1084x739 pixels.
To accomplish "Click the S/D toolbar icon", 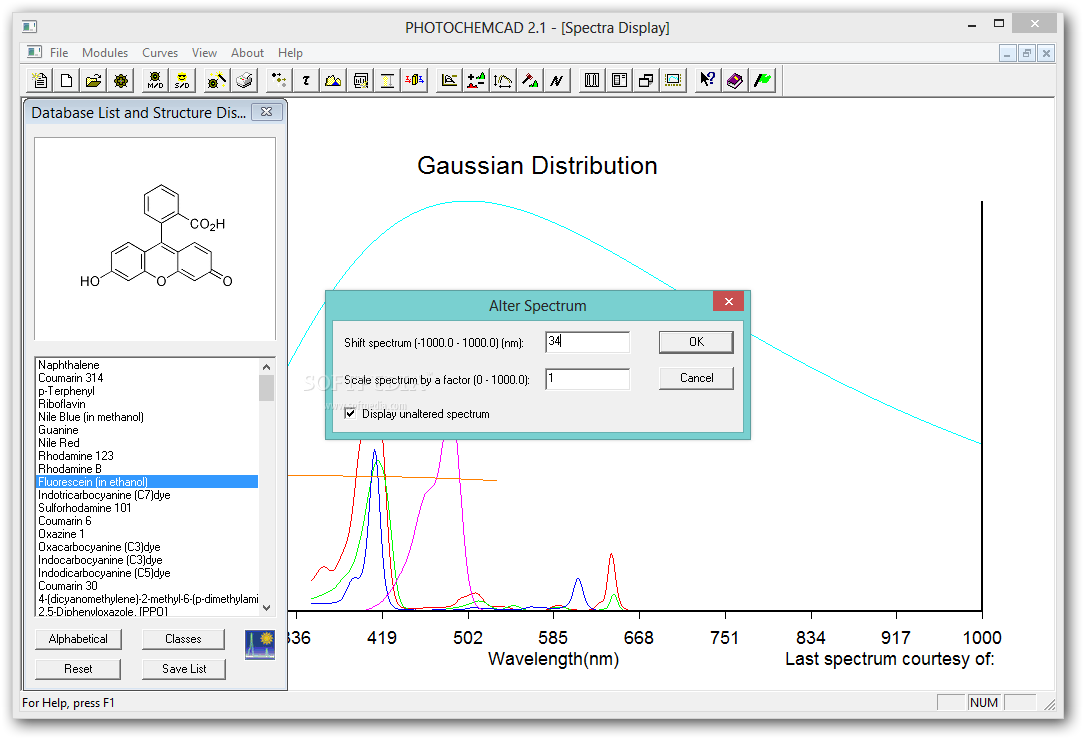I will coord(182,80).
